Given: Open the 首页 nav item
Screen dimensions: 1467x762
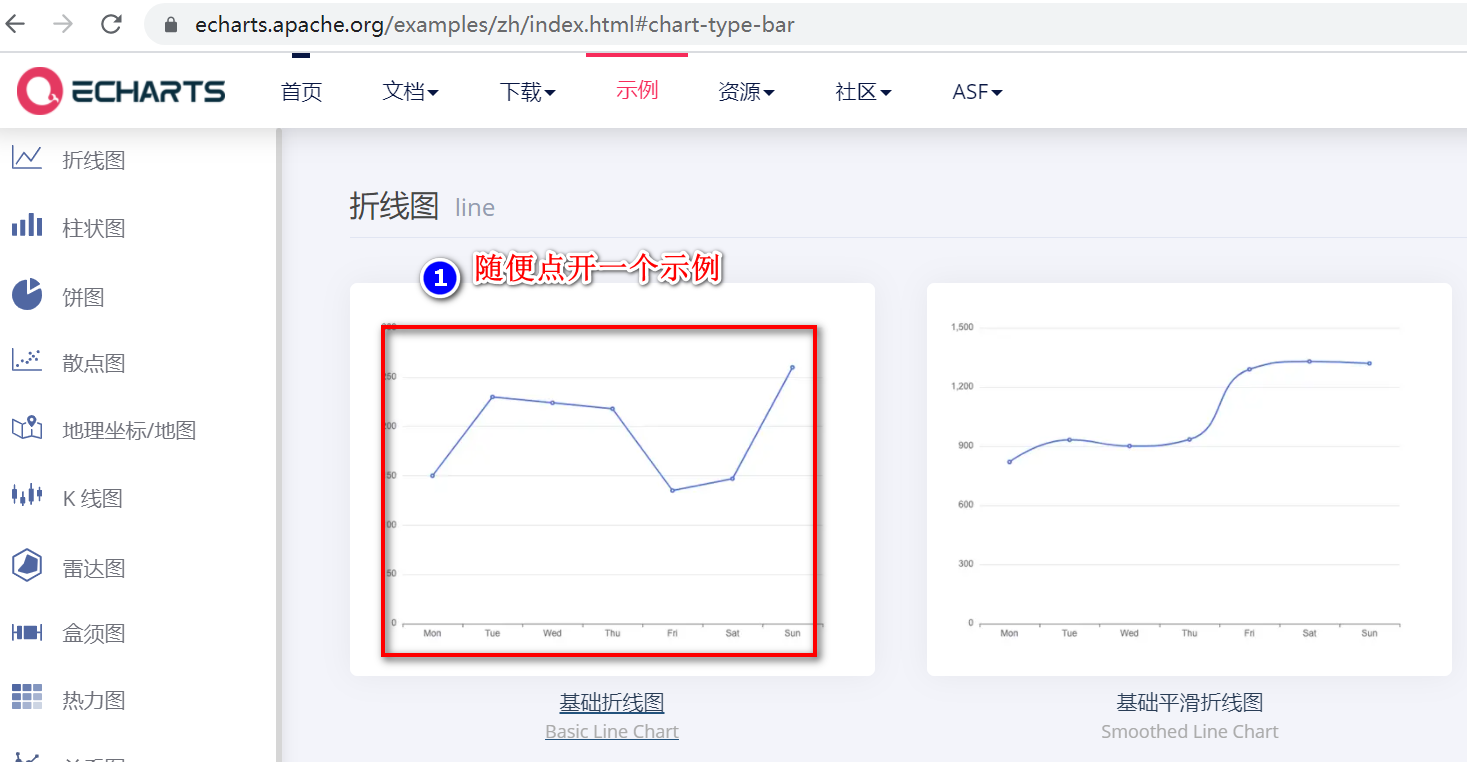Looking at the screenshot, I should (302, 92).
